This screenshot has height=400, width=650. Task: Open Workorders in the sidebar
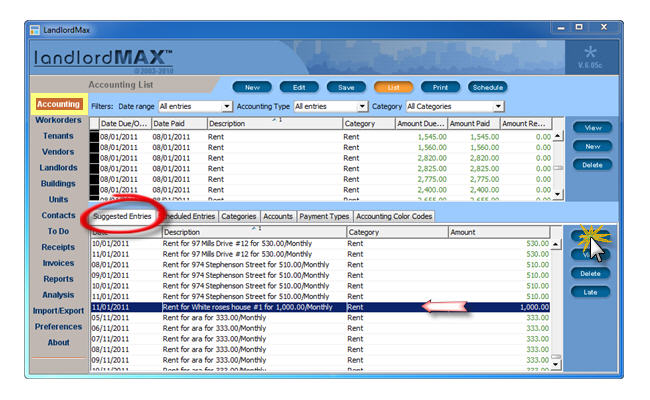point(58,120)
